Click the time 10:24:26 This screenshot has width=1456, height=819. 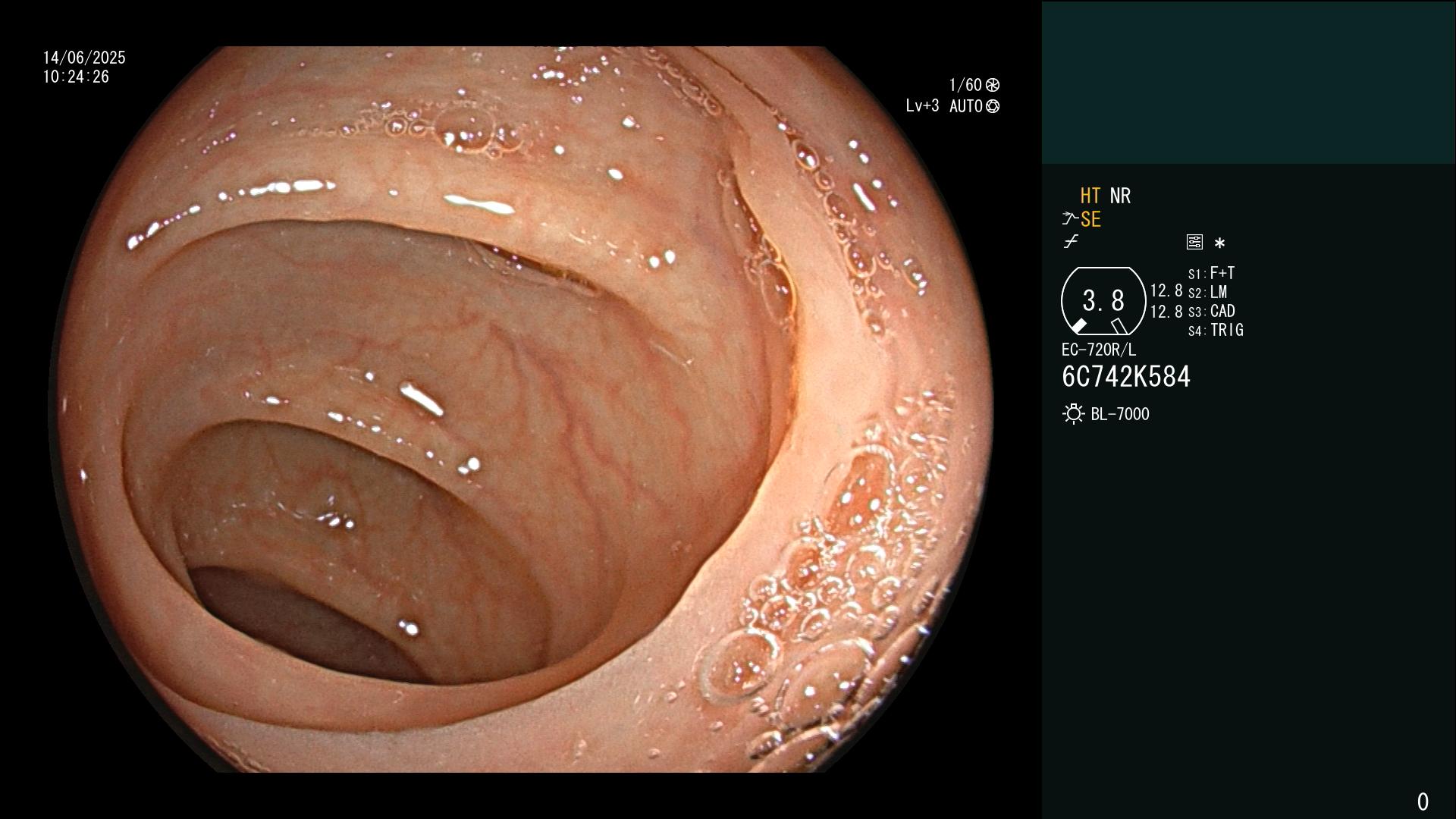pos(76,77)
